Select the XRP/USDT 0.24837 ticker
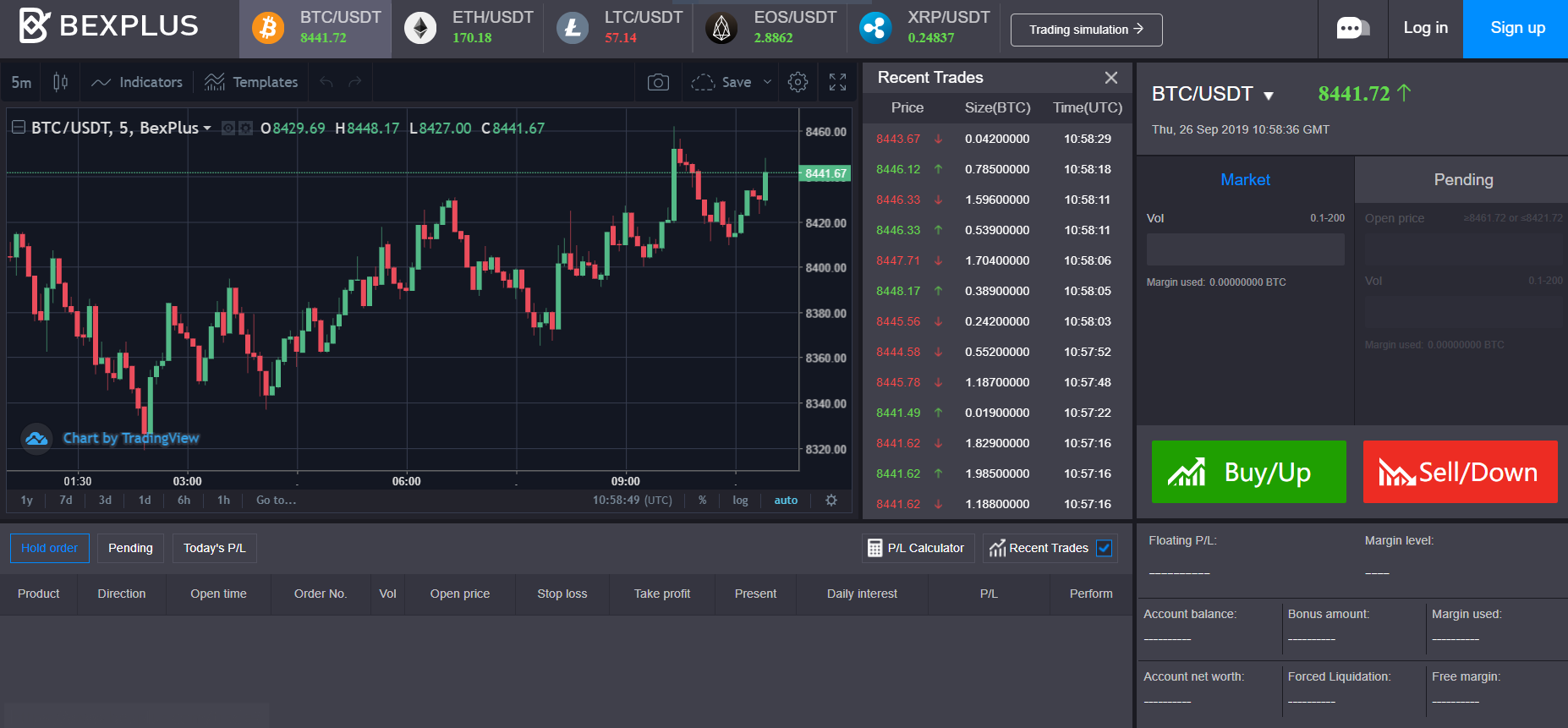The width and height of the screenshot is (1568, 728). (924, 28)
